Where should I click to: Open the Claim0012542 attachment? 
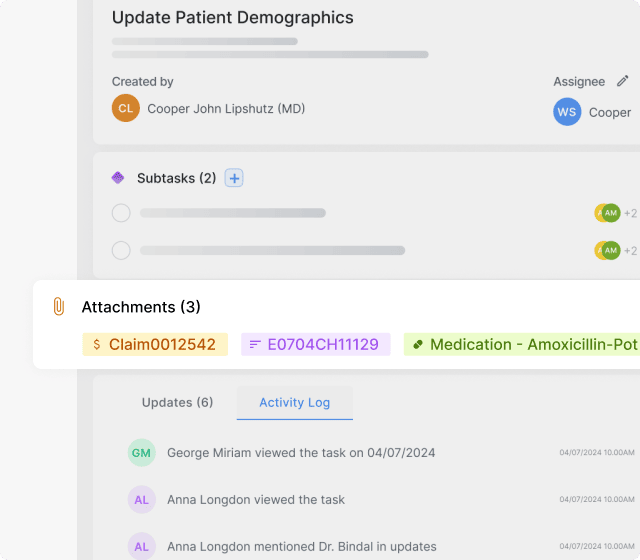click(x=155, y=344)
